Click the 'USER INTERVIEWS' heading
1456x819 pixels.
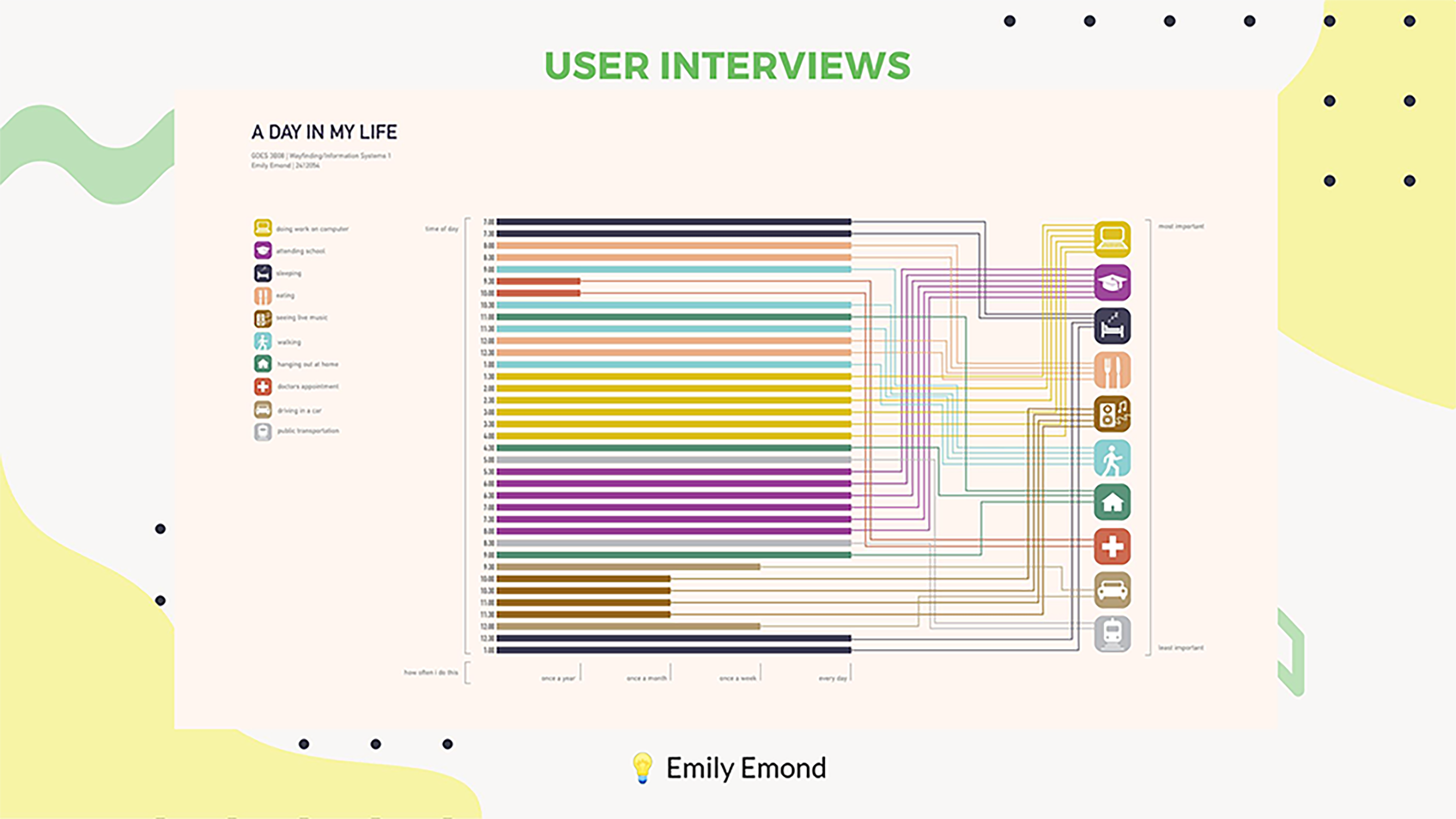(728, 66)
